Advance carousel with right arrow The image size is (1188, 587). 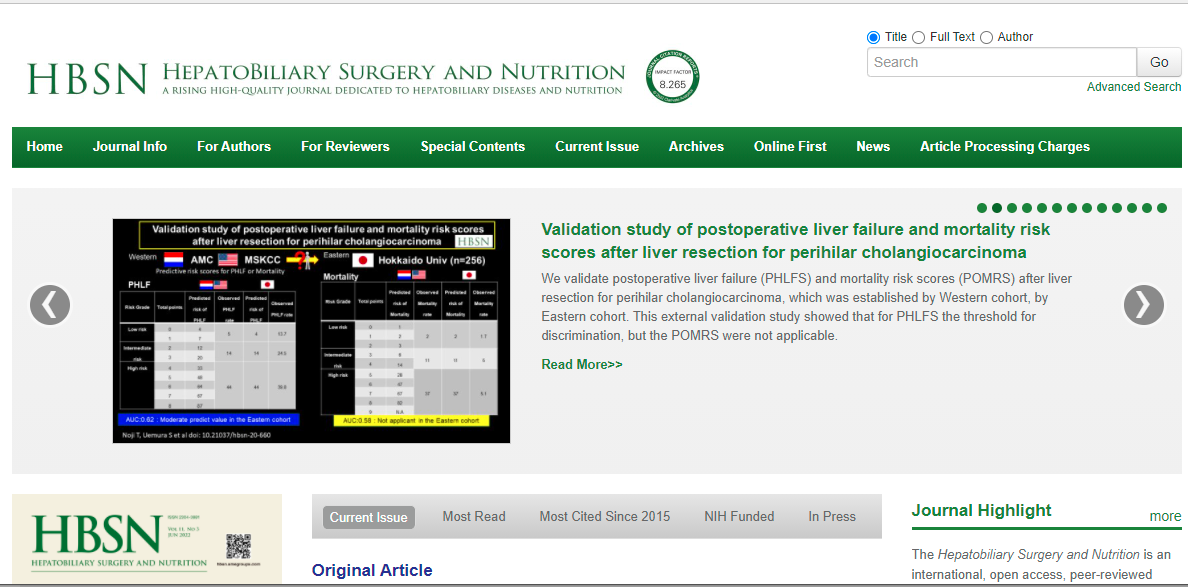click(x=1144, y=305)
